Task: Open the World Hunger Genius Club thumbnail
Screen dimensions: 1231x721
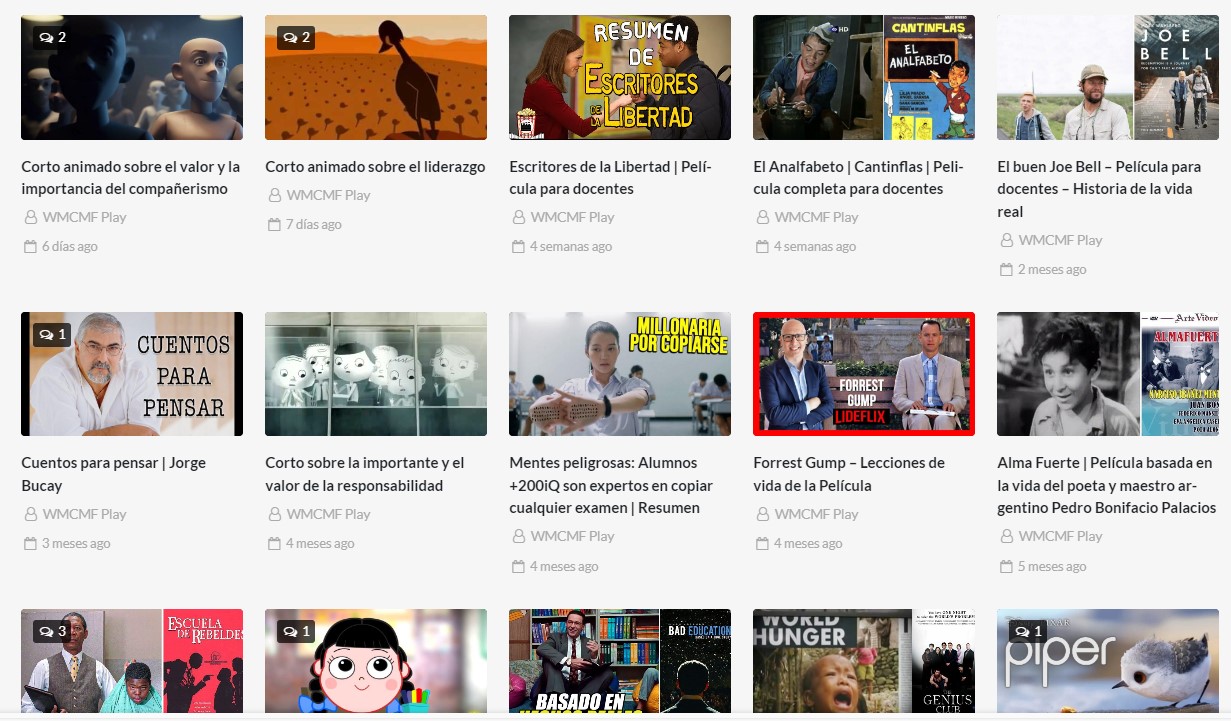Action: 863,660
